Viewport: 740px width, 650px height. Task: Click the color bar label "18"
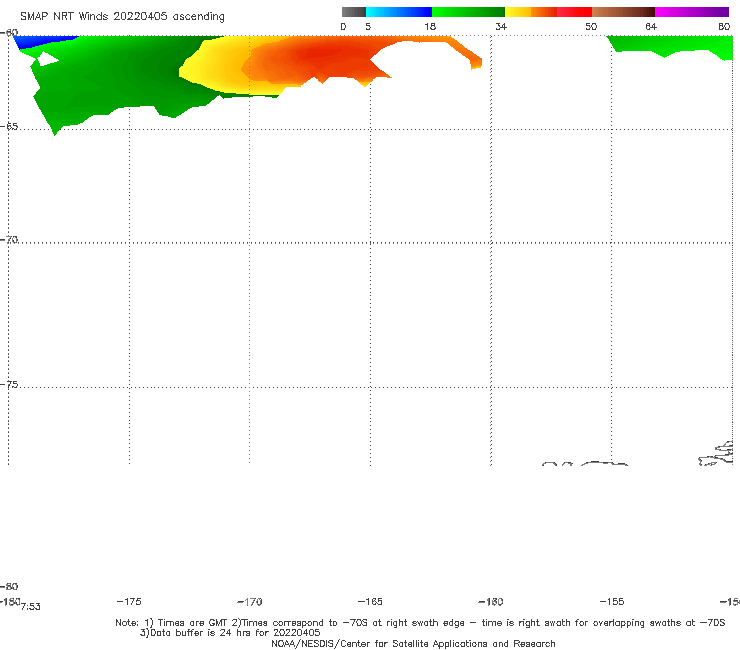pos(430,27)
